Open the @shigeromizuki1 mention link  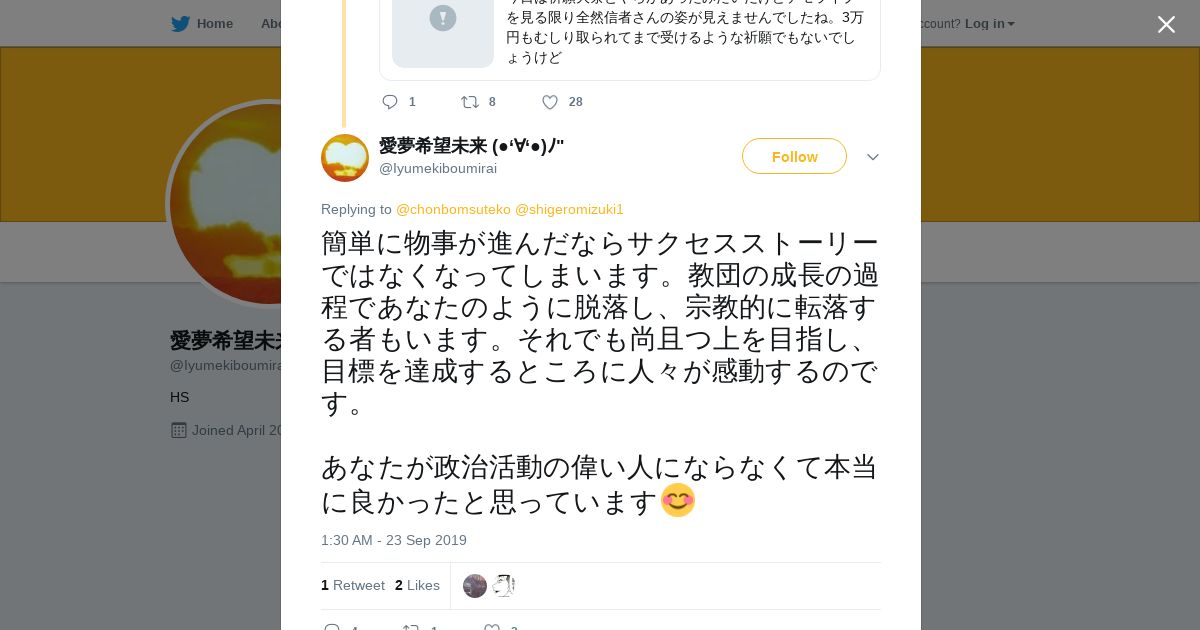point(569,209)
